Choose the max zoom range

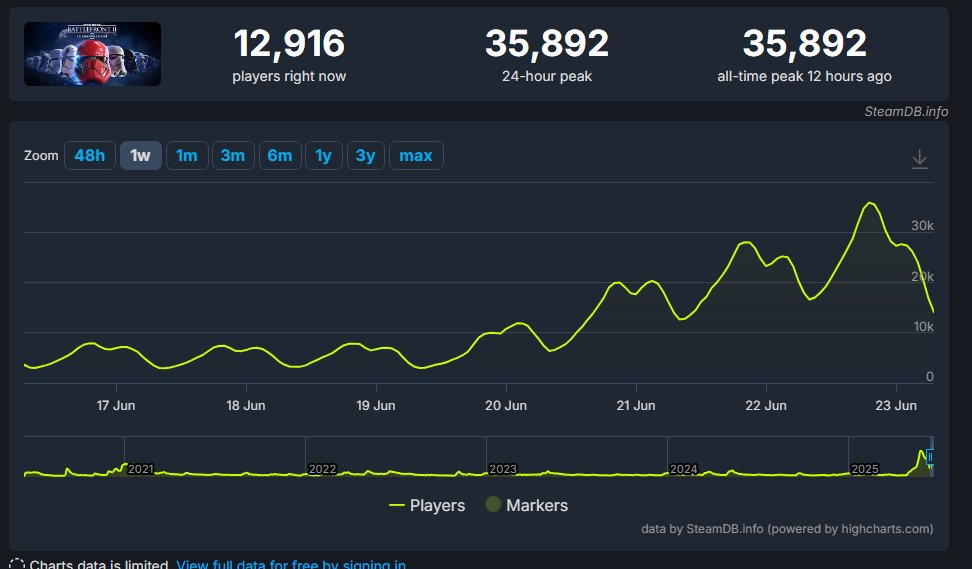416,156
